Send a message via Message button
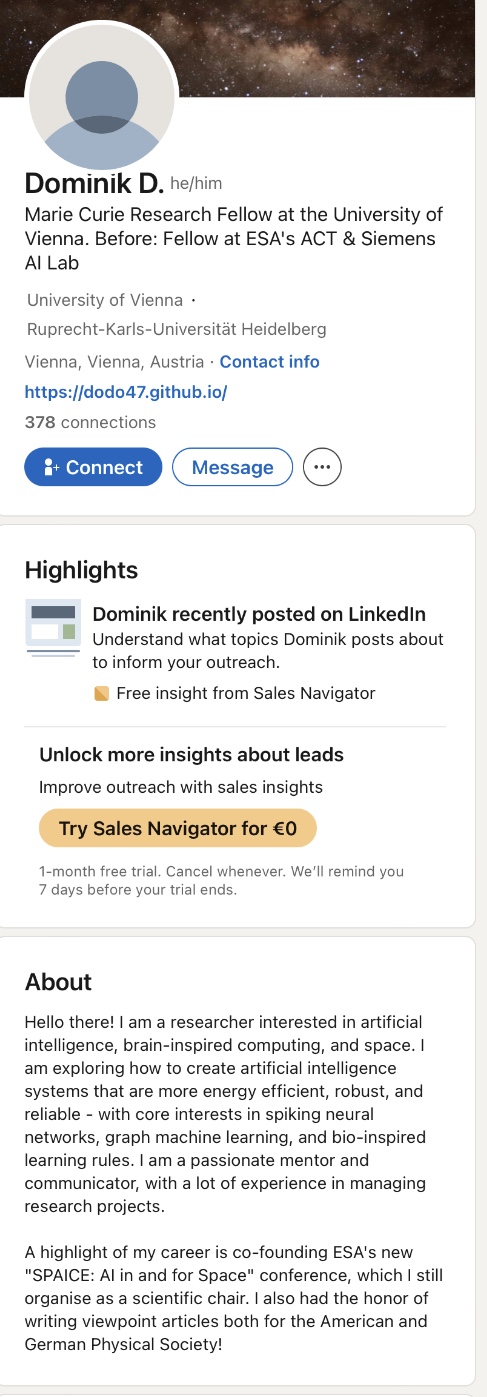The width and height of the screenshot is (487, 1397). (x=232, y=467)
